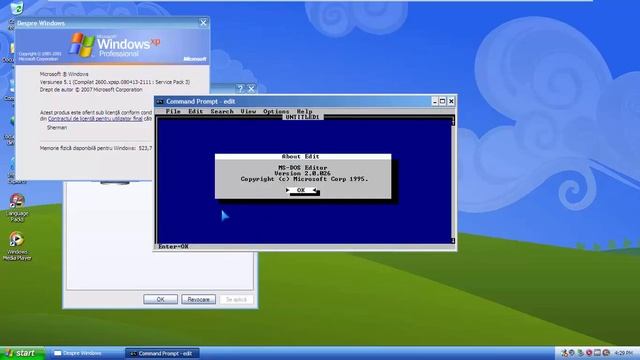Click the red circular tray icon
640x360 pixels.
tap(589, 353)
